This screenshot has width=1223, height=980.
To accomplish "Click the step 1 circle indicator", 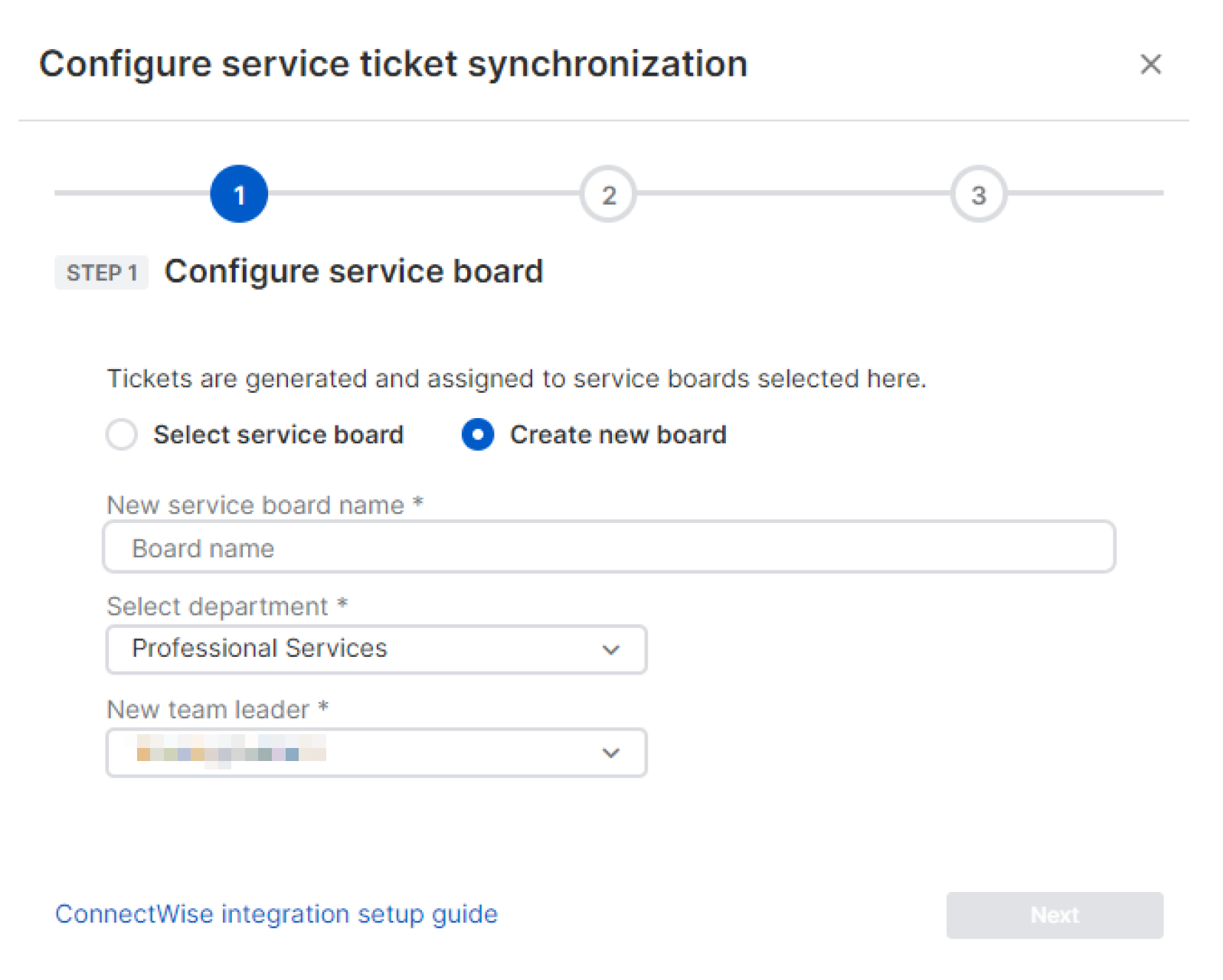I will (x=239, y=194).
